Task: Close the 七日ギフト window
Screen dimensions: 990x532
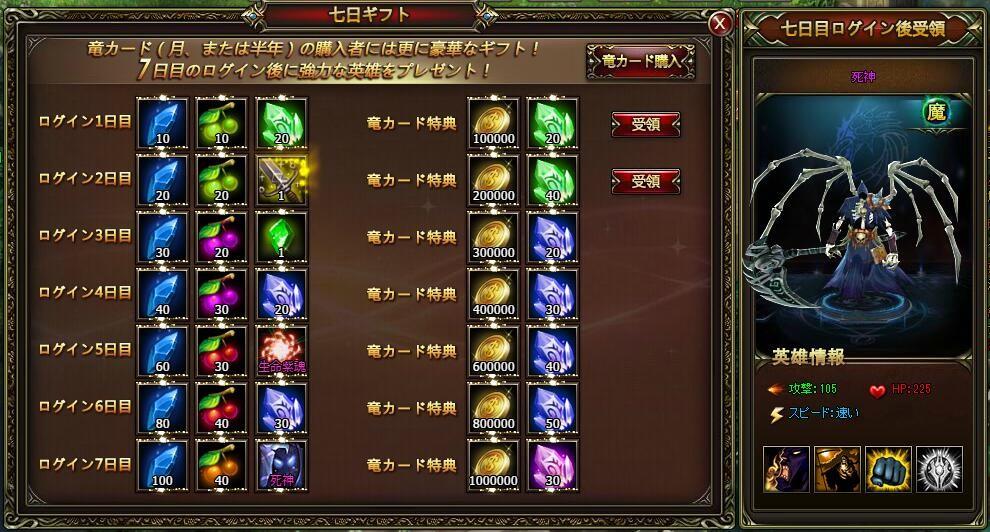Action: click(719, 24)
